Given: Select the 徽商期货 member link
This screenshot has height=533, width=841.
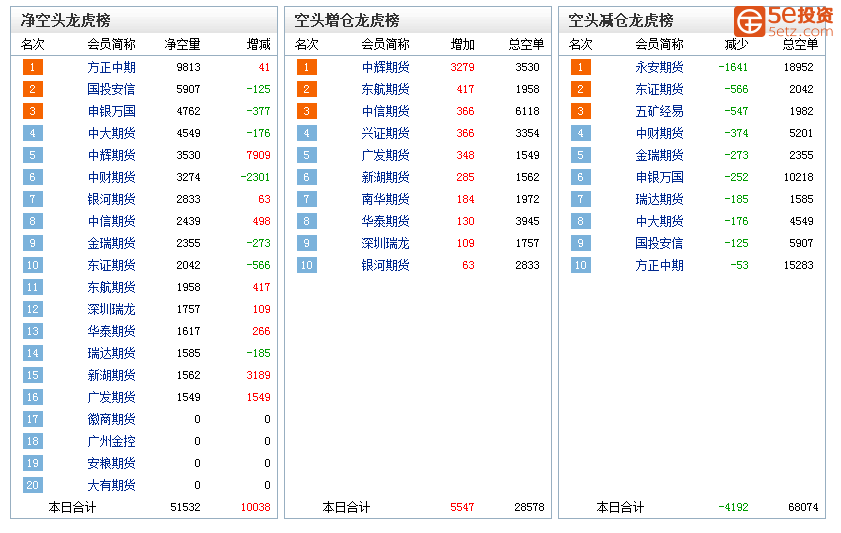Looking at the screenshot, I should [112, 419].
